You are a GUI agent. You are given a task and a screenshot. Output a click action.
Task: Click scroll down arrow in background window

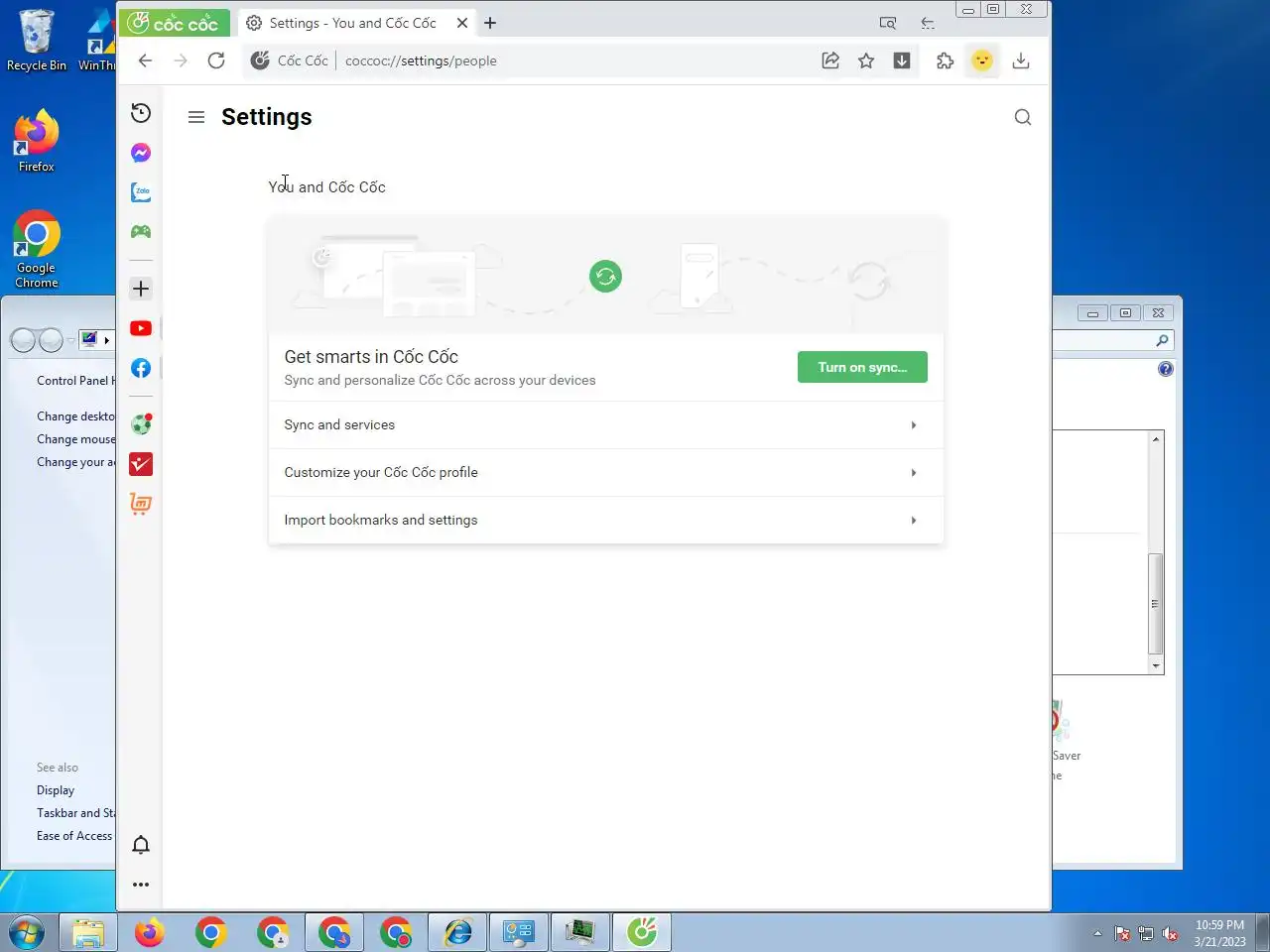tap(1156, 666)
